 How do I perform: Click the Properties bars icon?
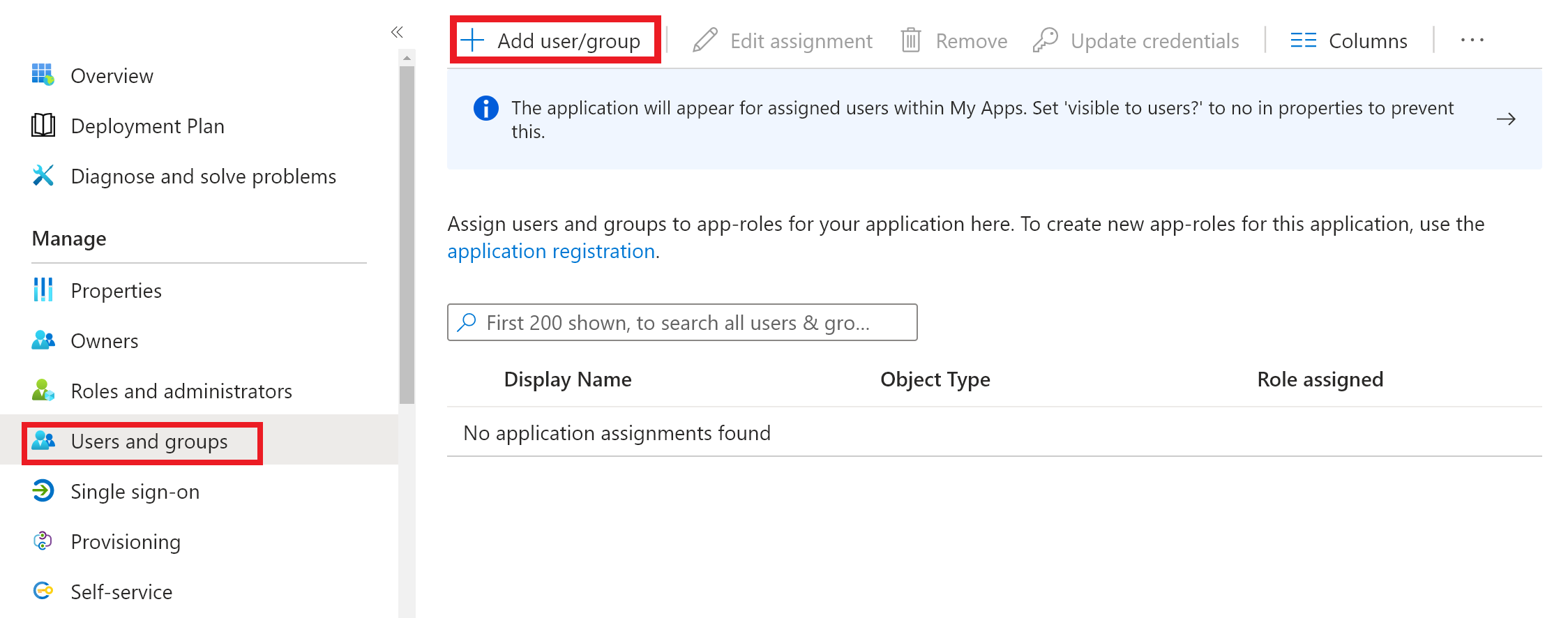coord(43,289)
